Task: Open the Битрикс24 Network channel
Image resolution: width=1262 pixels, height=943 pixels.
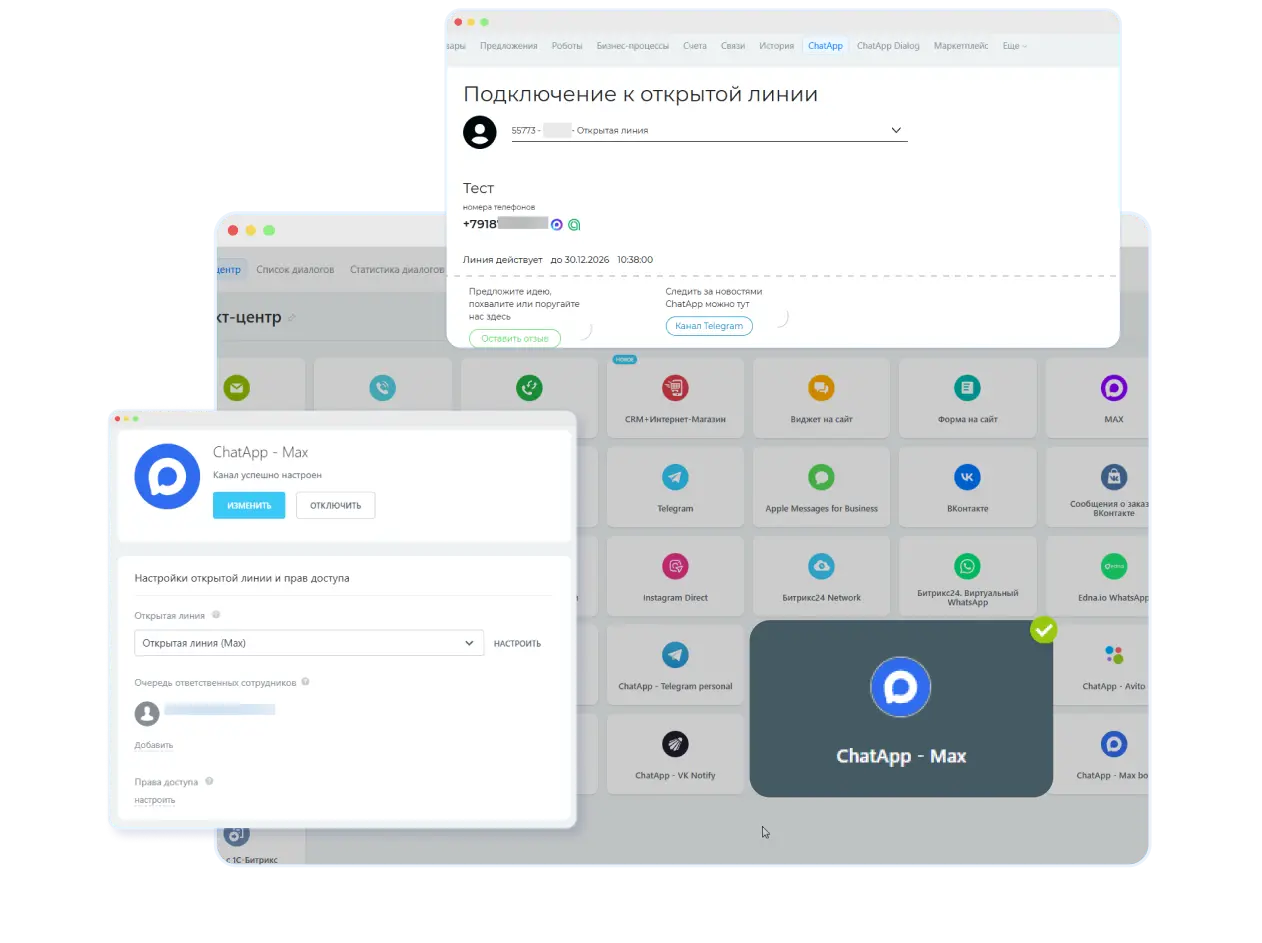Action: 821,575
